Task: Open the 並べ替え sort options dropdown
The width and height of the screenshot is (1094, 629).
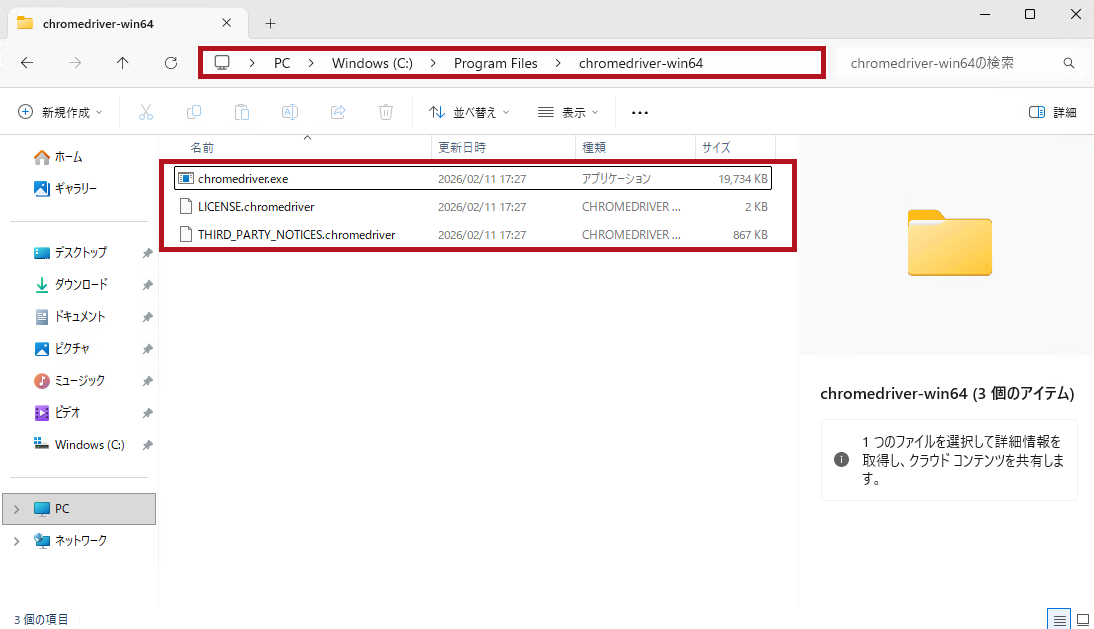Action: click(x=468, y=112)
